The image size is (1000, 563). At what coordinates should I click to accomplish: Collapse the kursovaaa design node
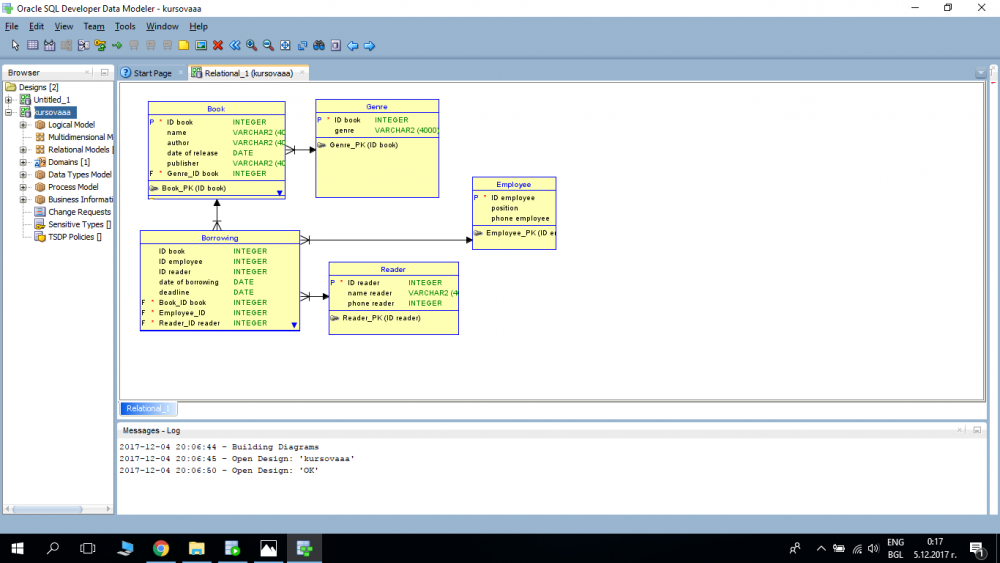[x=8, y=112]
